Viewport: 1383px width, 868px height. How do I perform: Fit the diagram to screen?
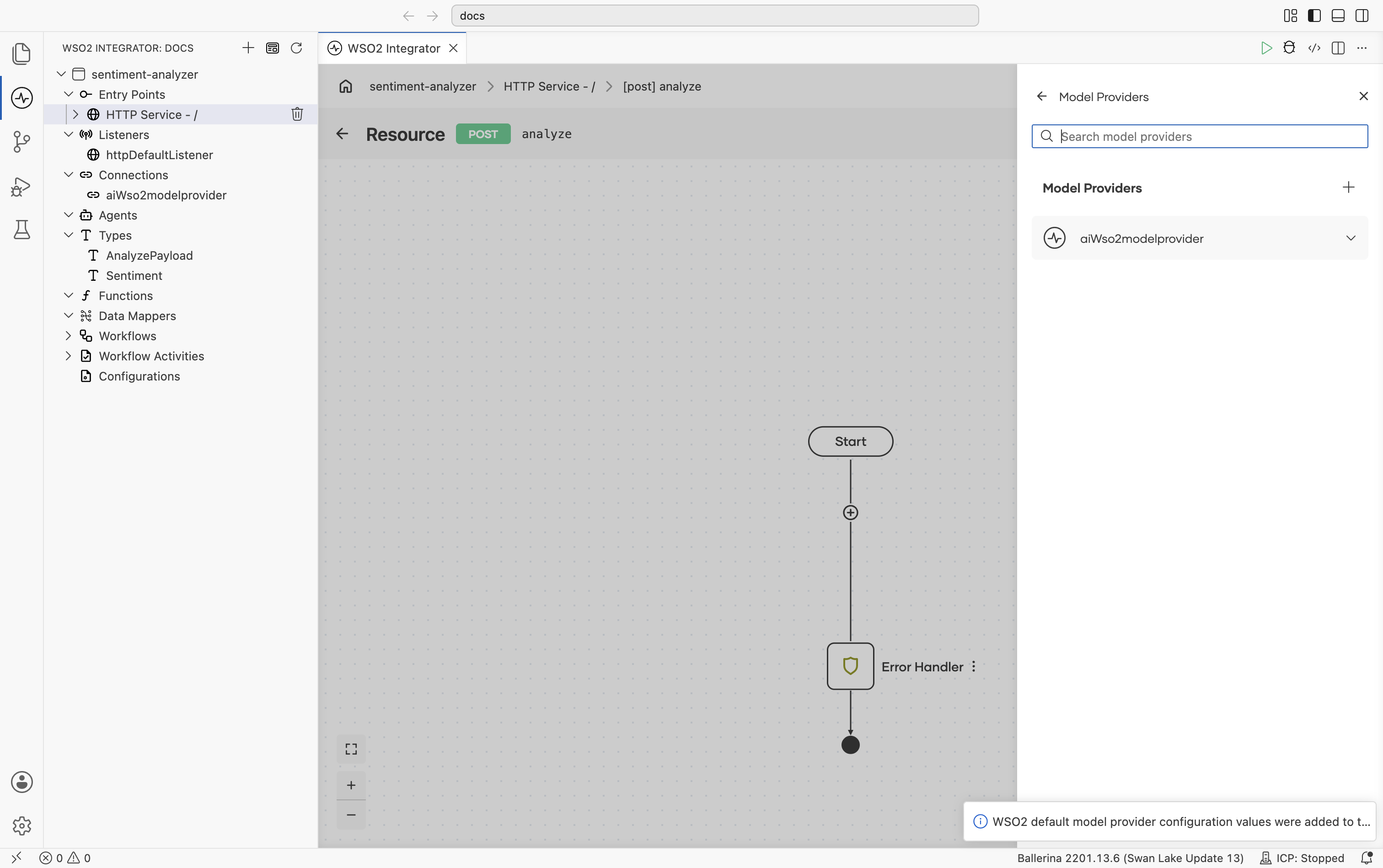click(351, 749)
